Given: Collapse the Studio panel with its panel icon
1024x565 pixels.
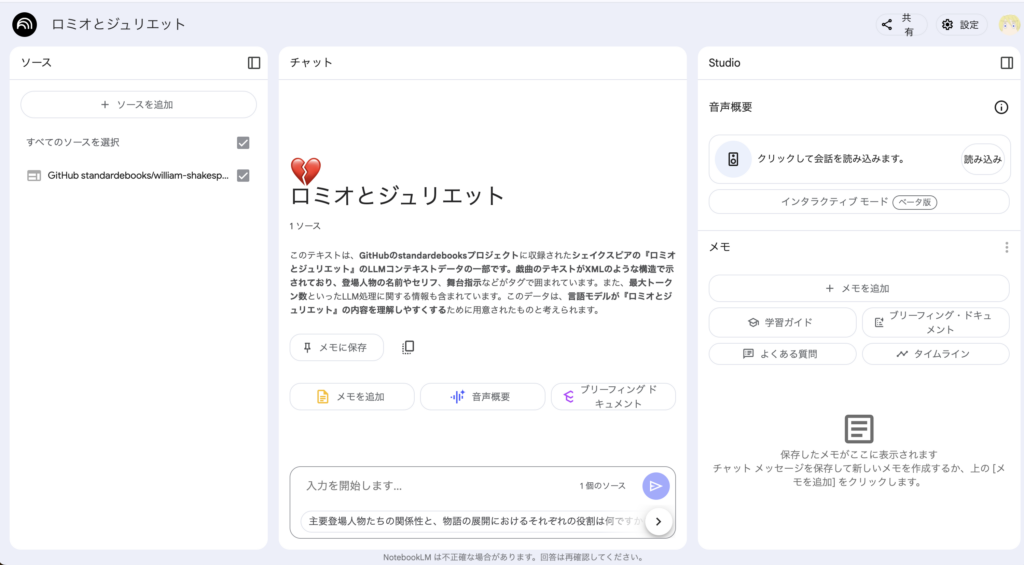Looking at the screenshot, I should pyautogui.click(x=1006, y=63).
